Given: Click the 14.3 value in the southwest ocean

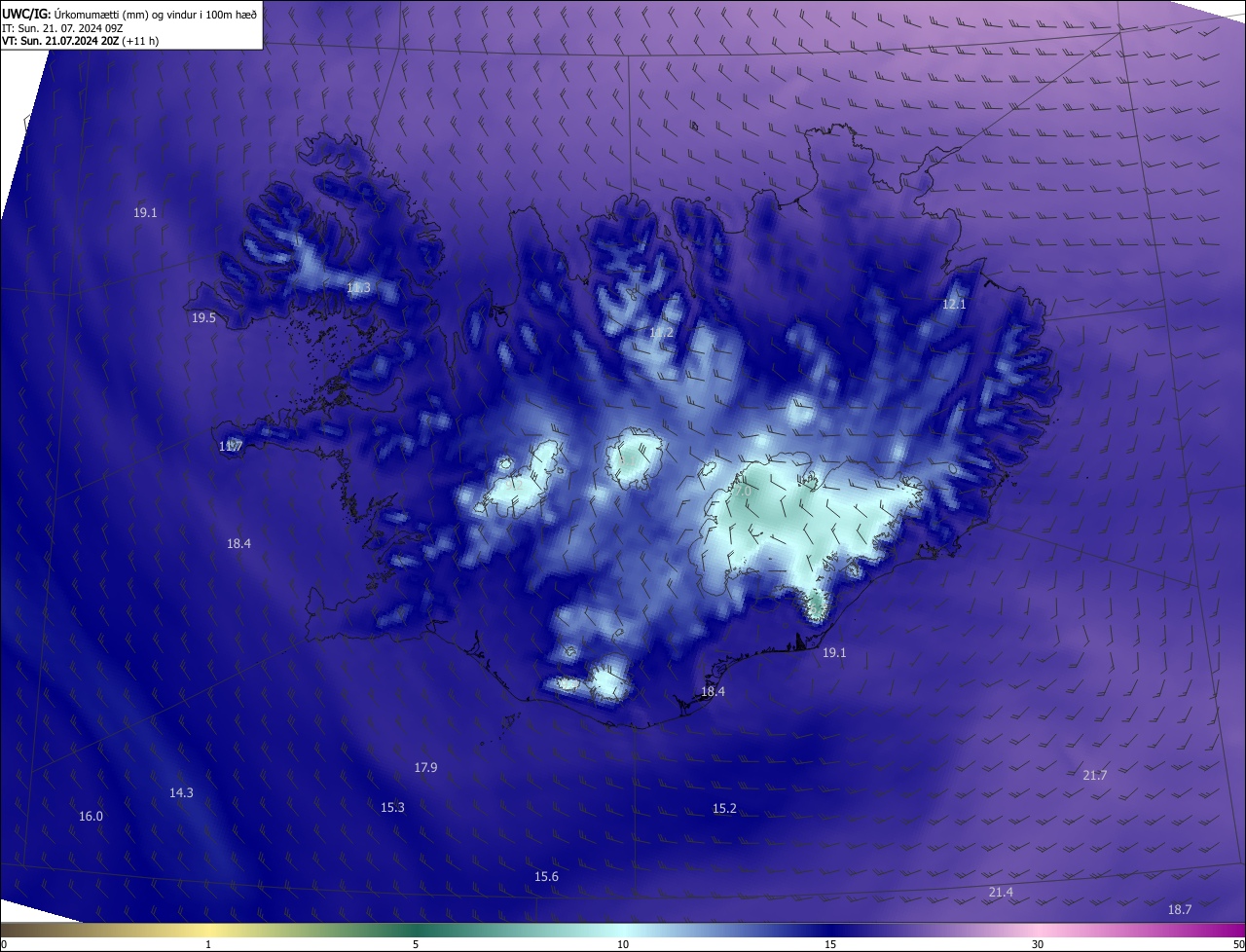Looking at the screenshot, I should [181, 792].
